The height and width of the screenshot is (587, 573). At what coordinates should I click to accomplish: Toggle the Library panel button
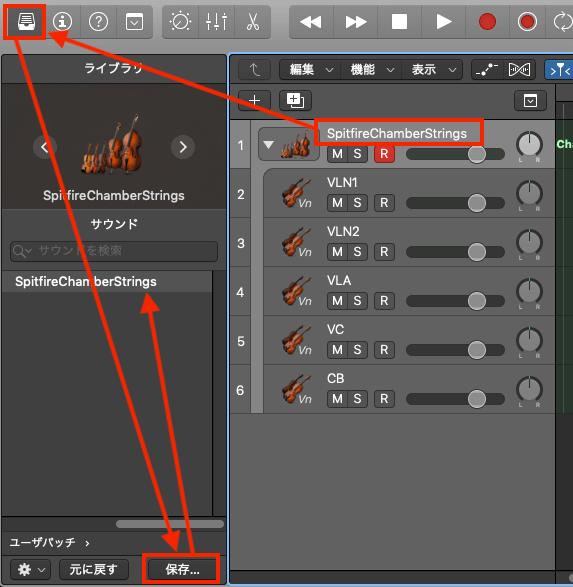click(26, 22)
